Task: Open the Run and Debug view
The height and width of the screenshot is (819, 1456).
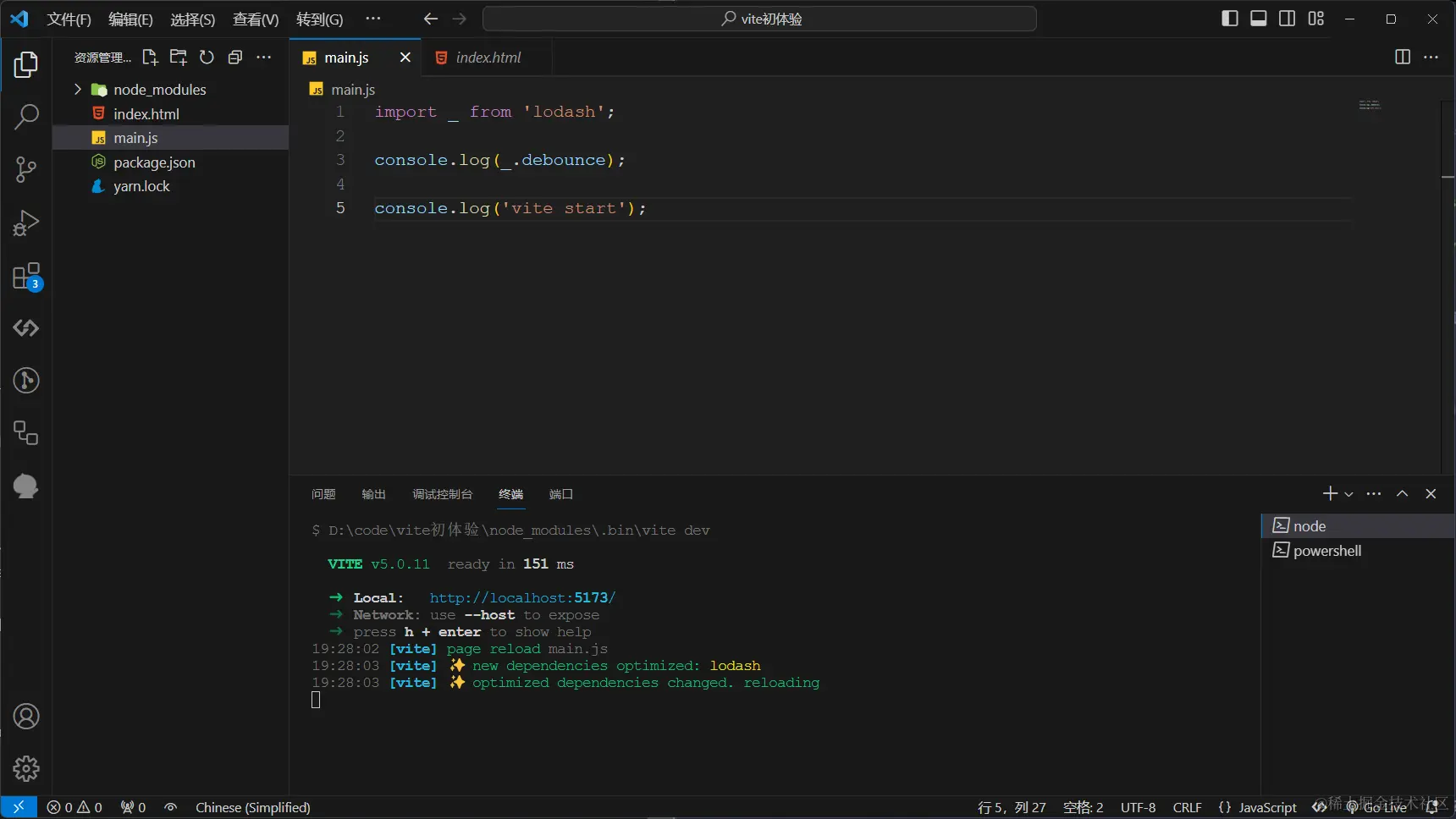Action: pos(26,223)
